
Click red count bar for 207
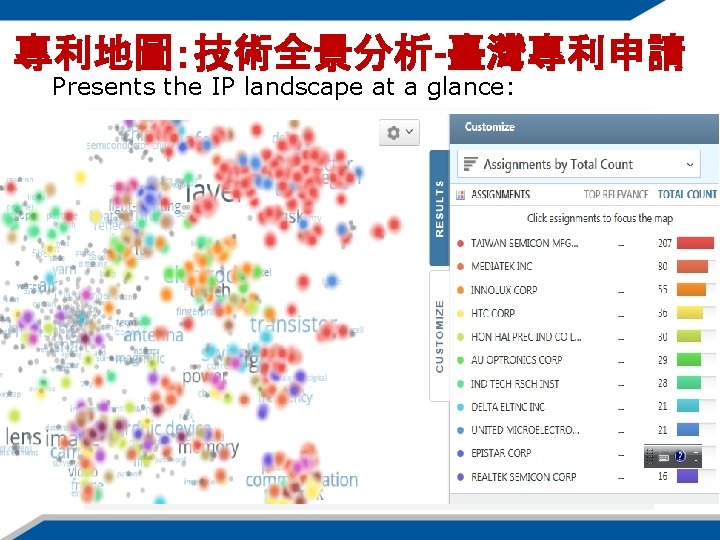695,243
